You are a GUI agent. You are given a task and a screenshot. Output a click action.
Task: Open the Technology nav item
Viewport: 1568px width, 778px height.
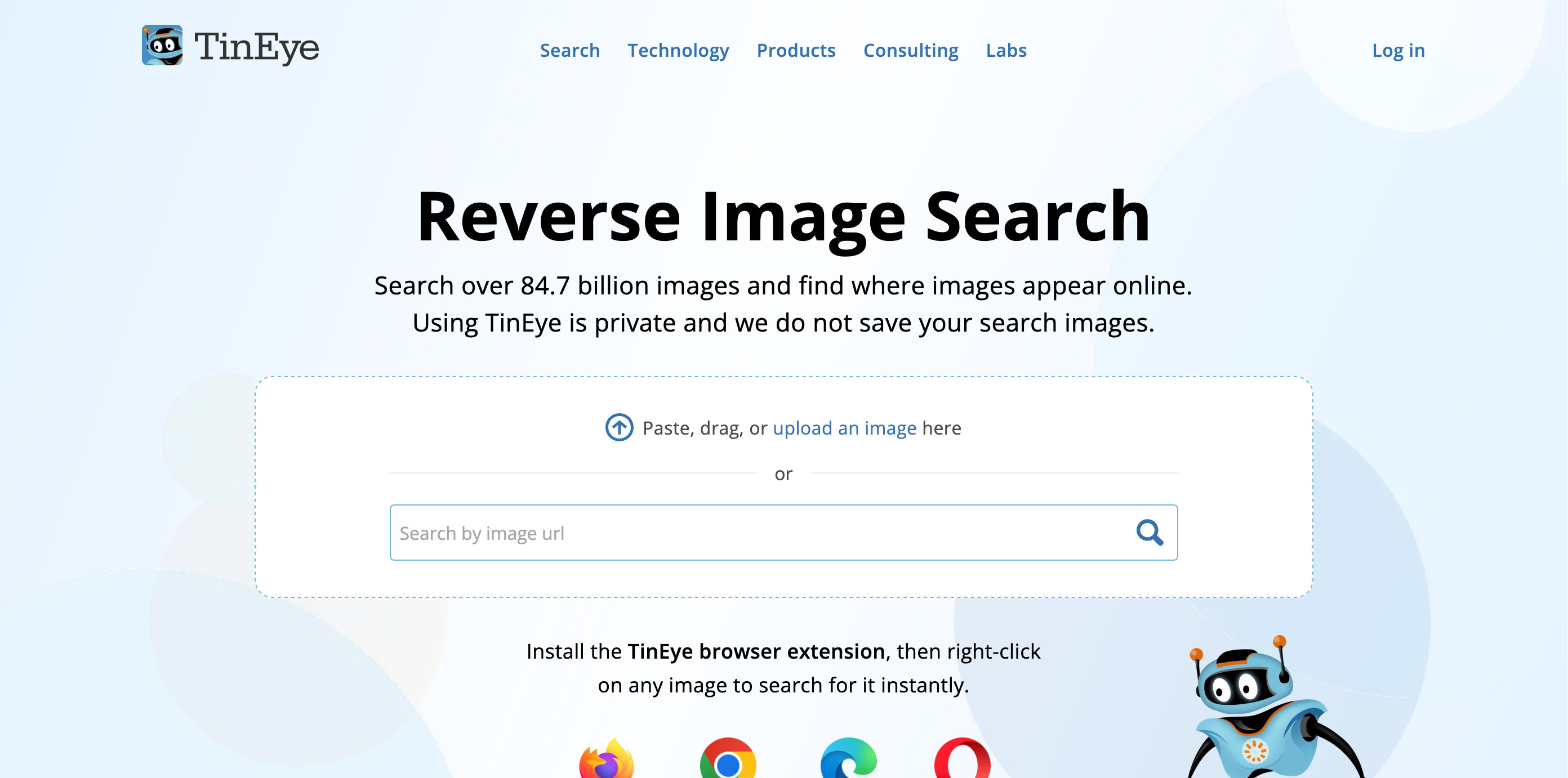678,51
